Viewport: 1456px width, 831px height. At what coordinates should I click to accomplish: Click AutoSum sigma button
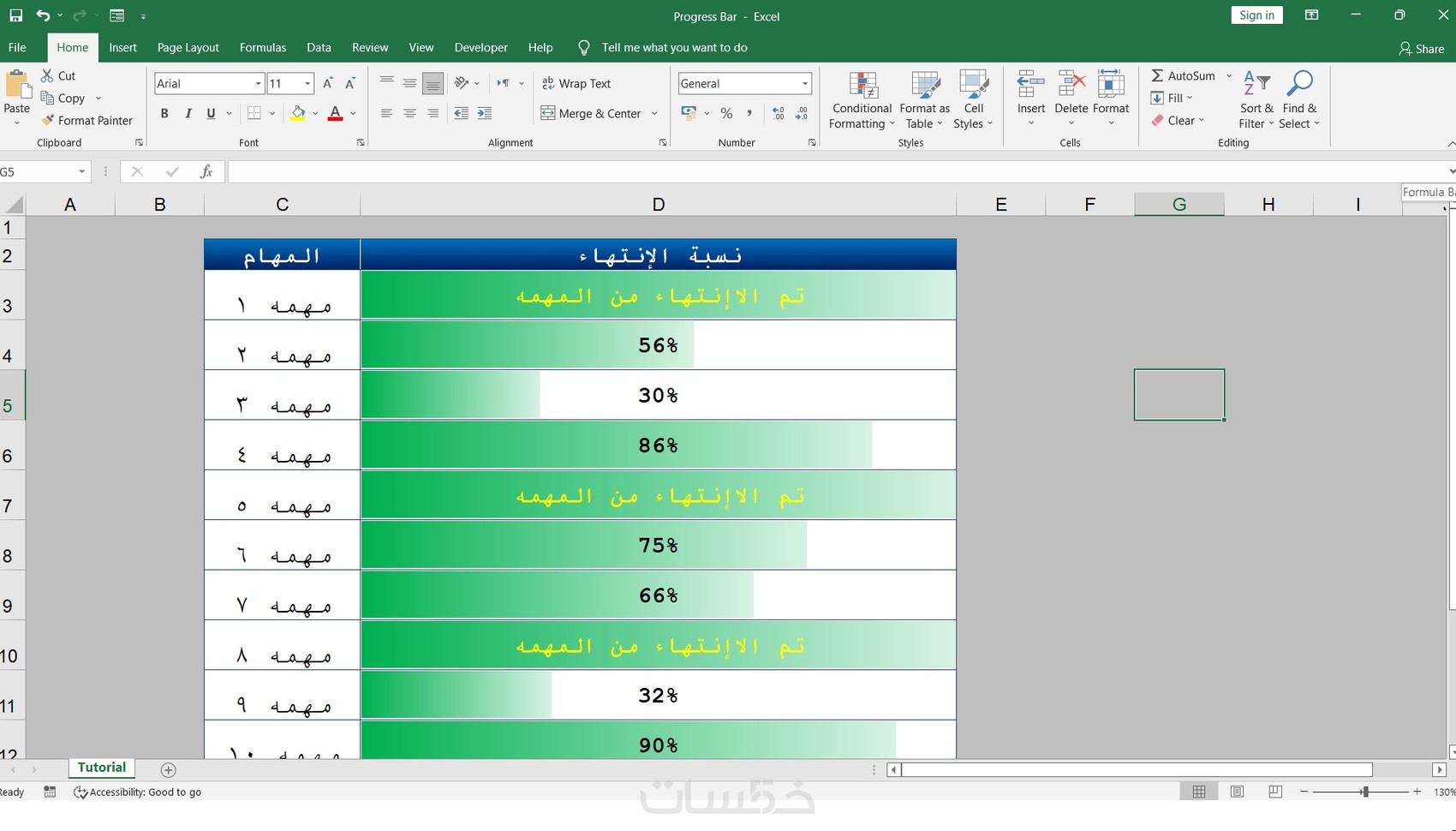click(x=1183, y=75)
